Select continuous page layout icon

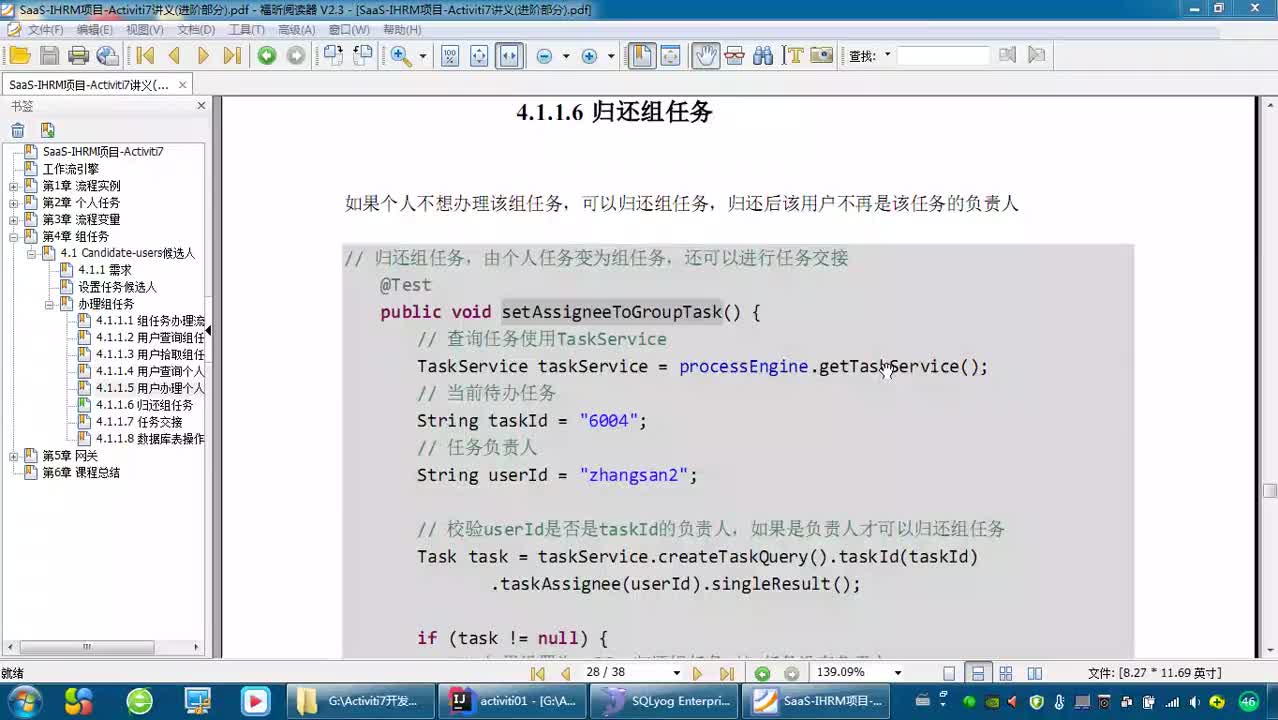click(x=978, y=673)
